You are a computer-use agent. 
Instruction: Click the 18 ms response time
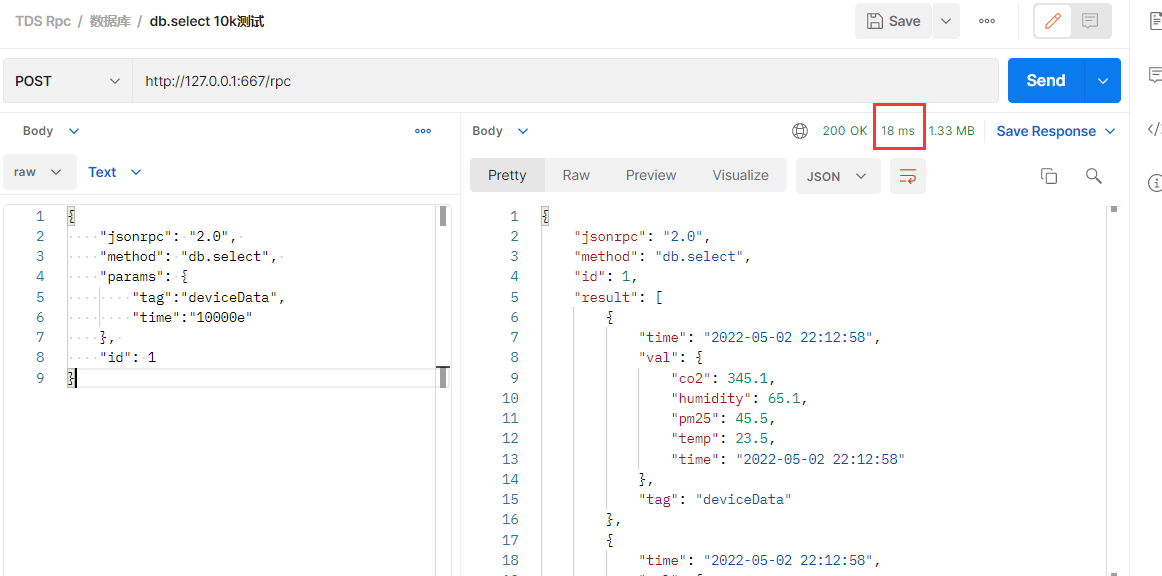pos(897,131)
